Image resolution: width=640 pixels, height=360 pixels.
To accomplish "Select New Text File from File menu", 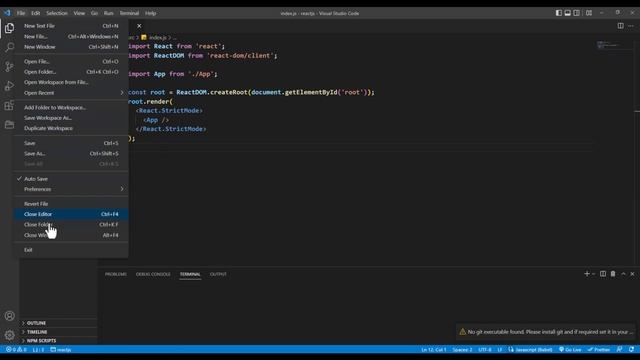I will tap(71, 26).
